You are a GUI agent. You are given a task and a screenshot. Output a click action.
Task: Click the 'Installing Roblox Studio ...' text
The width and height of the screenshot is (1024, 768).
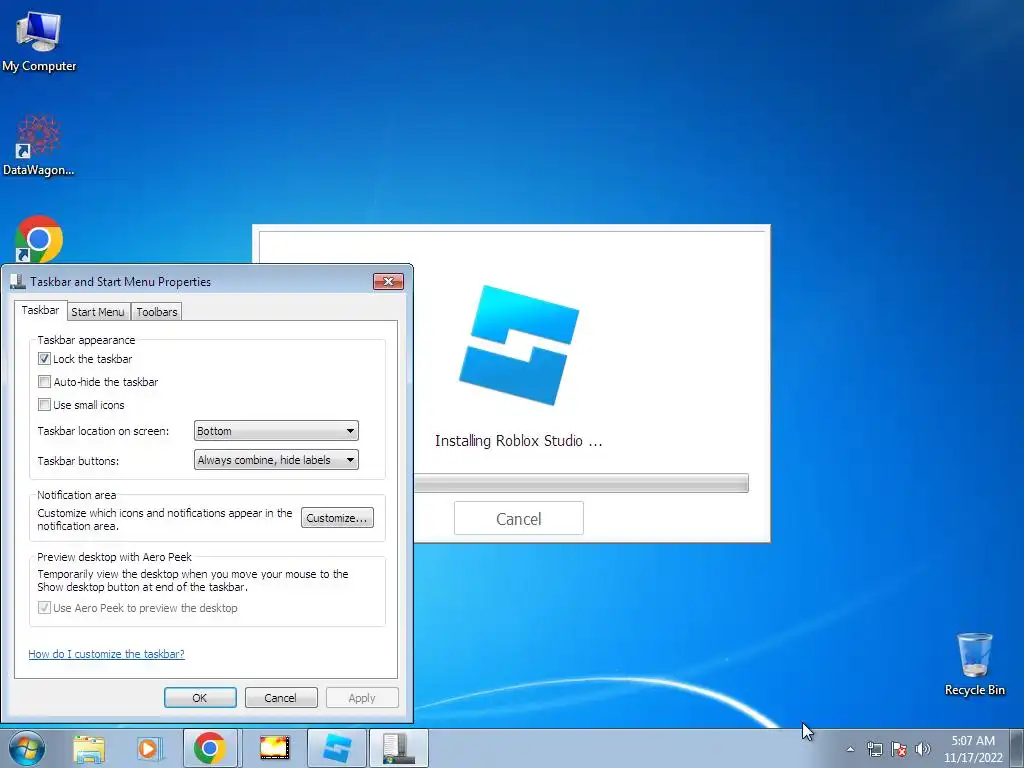[x=519, y=441]
